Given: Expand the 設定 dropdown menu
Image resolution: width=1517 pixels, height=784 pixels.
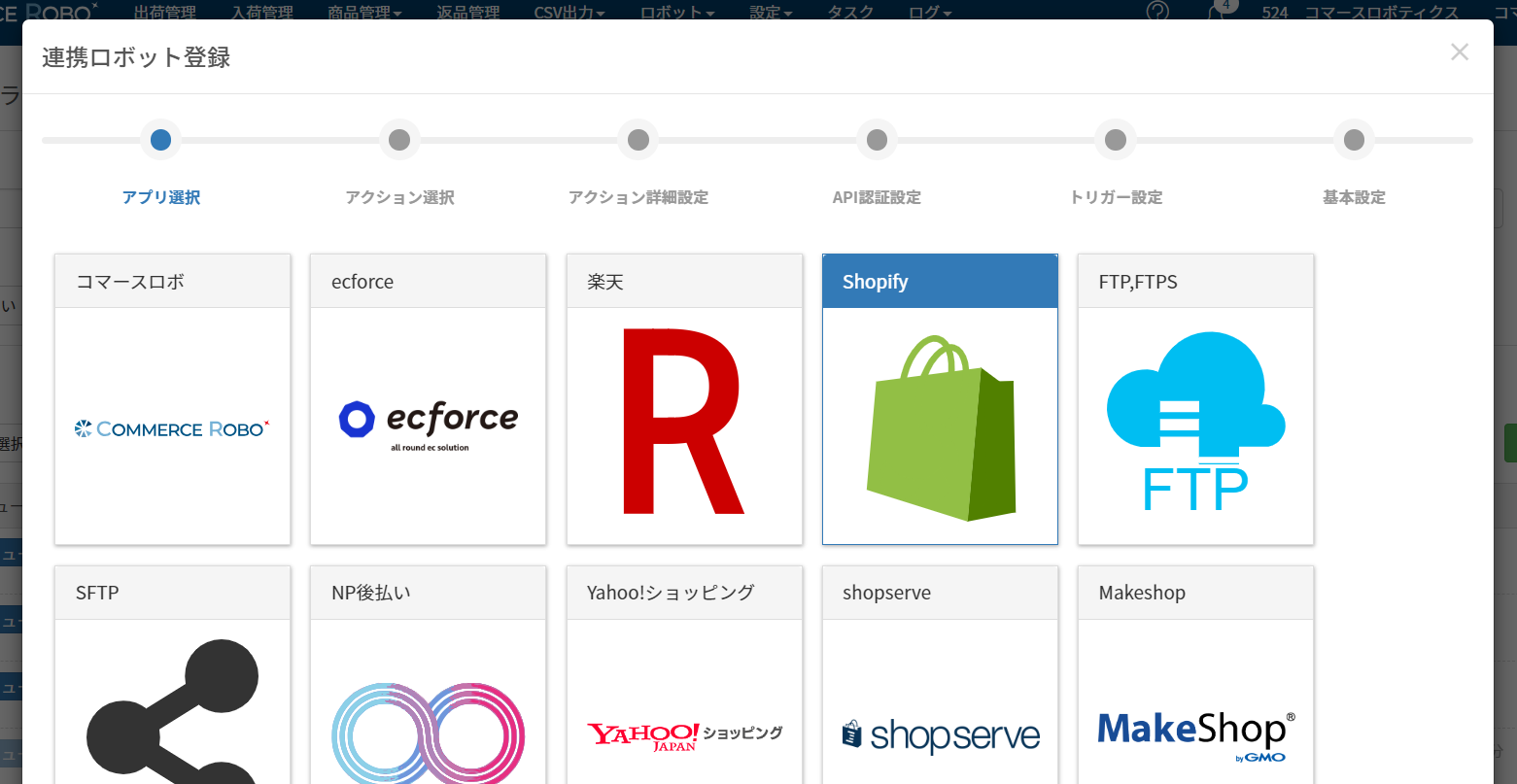Looking at the screenshot, I should [x=771, y=12].
